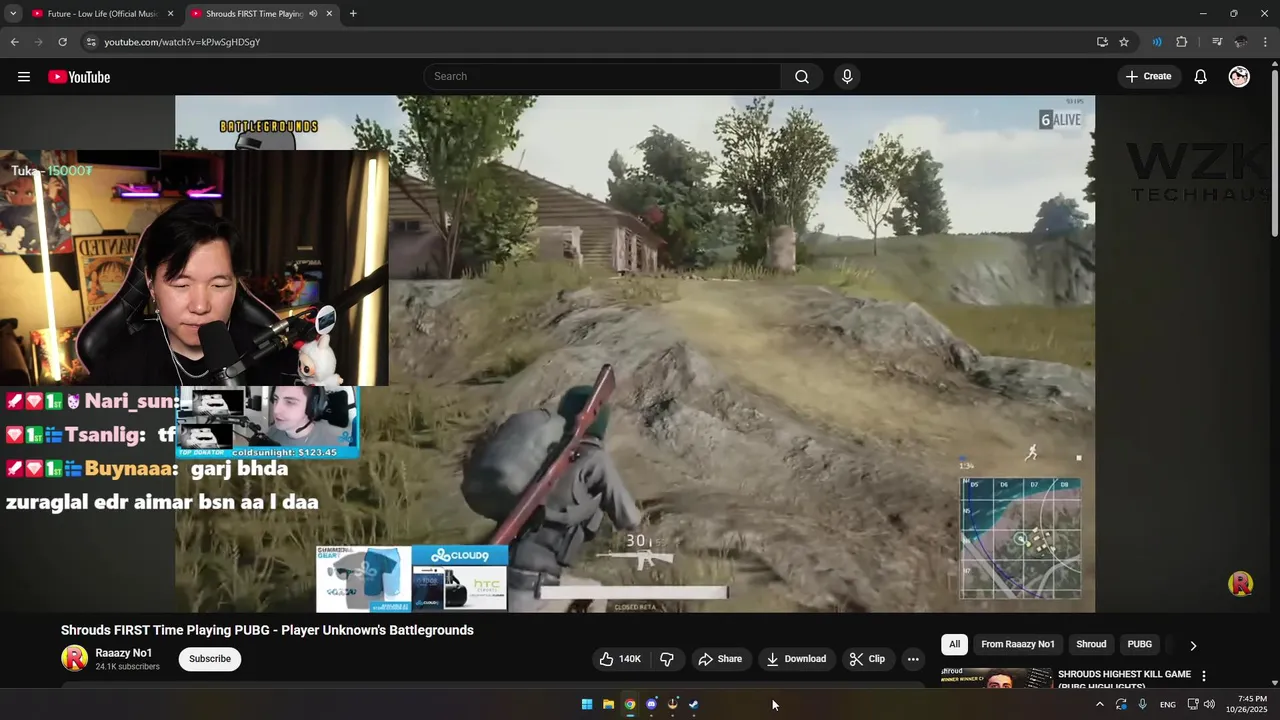Open the Raaazy No1 channel name link

[x=124, y=653]
